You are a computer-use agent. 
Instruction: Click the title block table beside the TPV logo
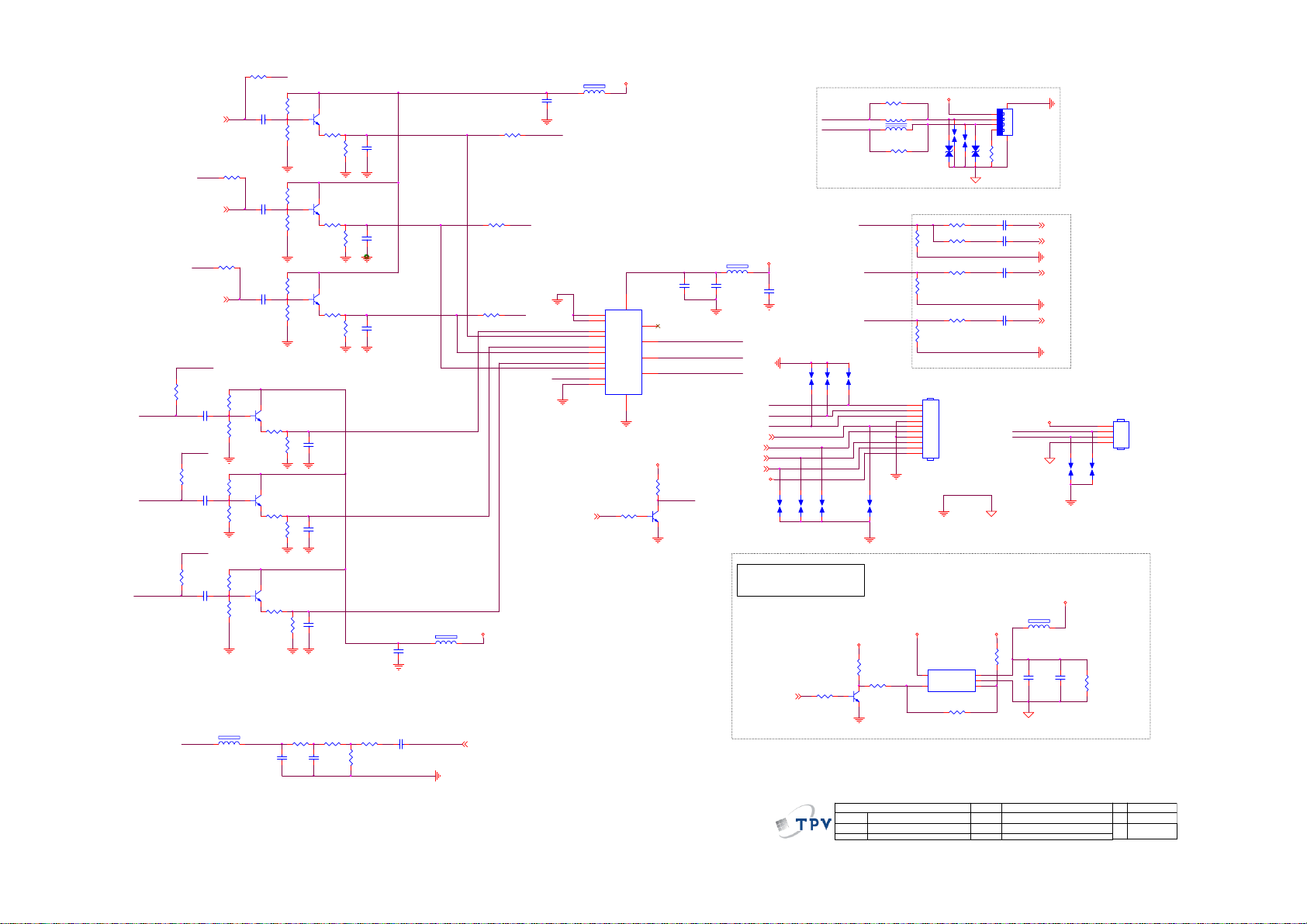(x=1006, y=822)
